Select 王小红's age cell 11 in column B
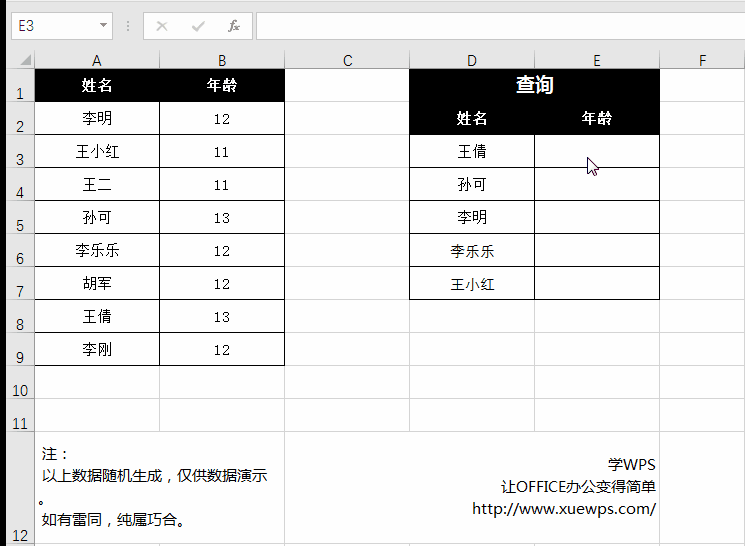 pyautogui.click(x=222, y=151)
